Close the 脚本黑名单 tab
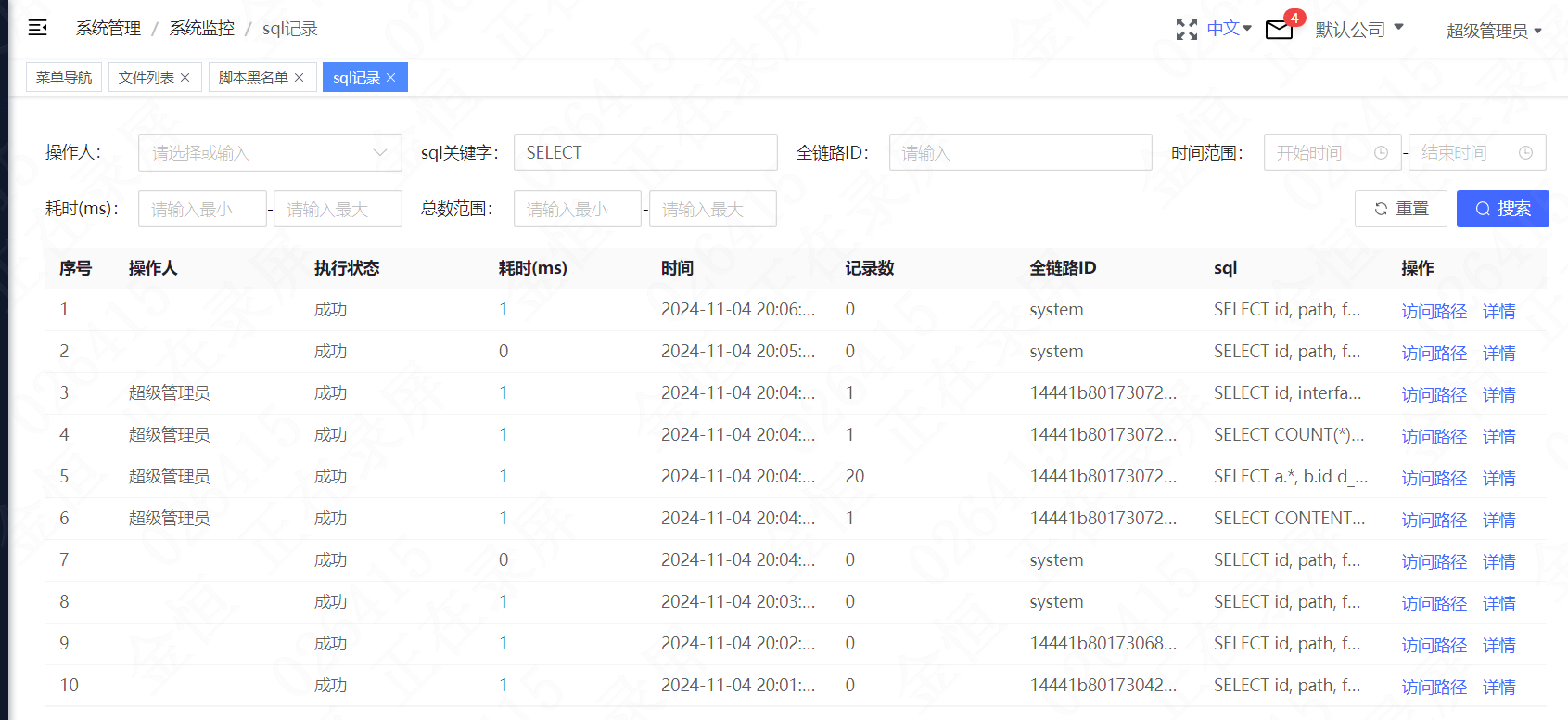Screen dimensions: 1568x720 click(x=299, y=78)
